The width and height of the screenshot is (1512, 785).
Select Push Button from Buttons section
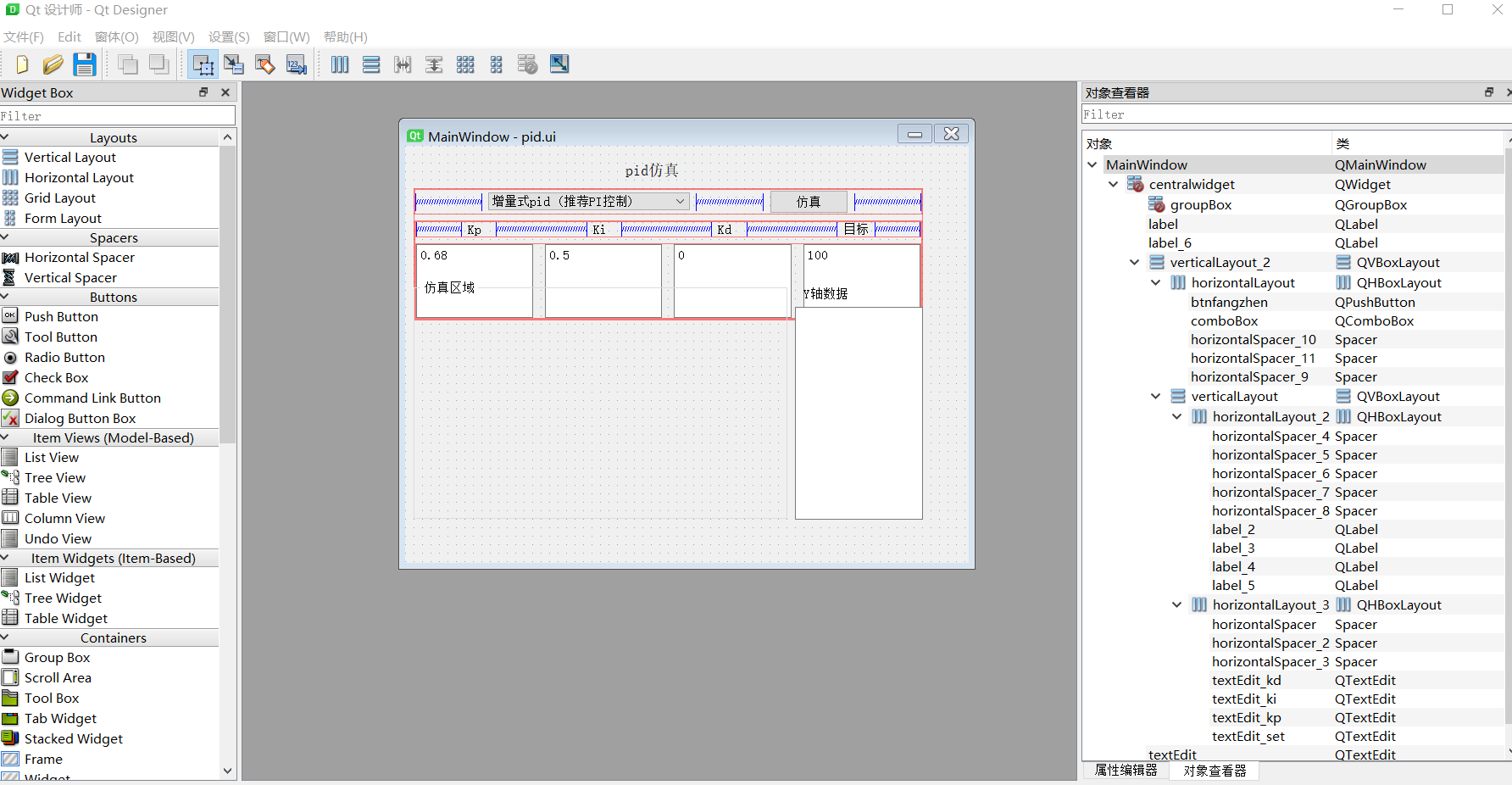click(60, 316)
